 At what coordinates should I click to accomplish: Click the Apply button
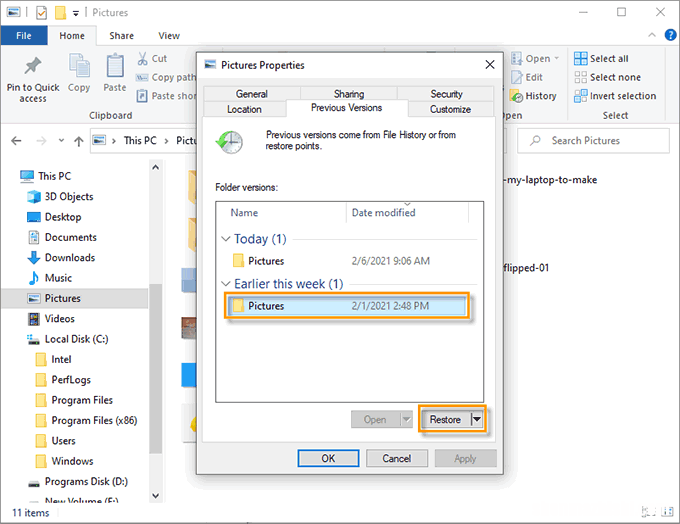[465, 458]
